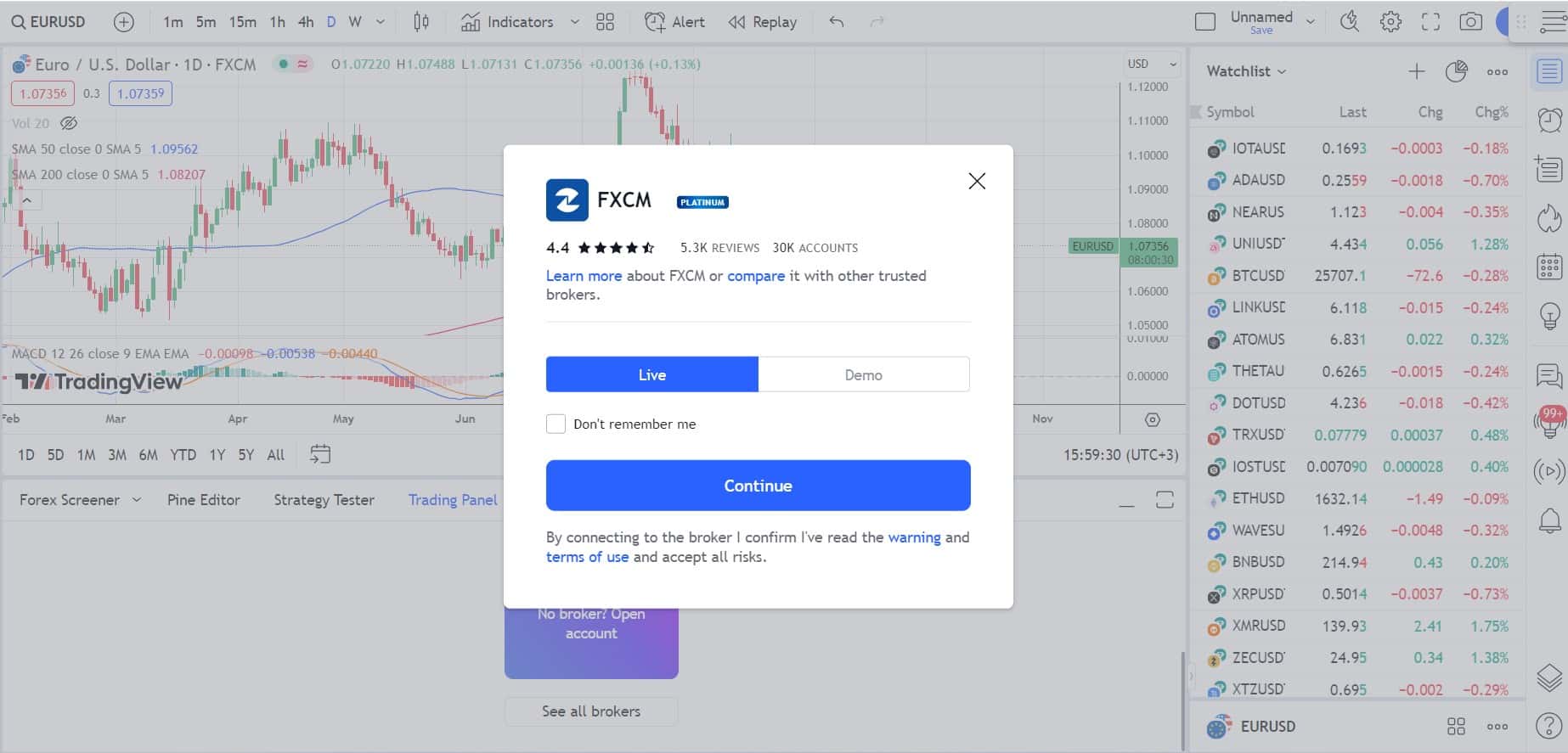Click the sell price 1.07356 button

point(42,93)
